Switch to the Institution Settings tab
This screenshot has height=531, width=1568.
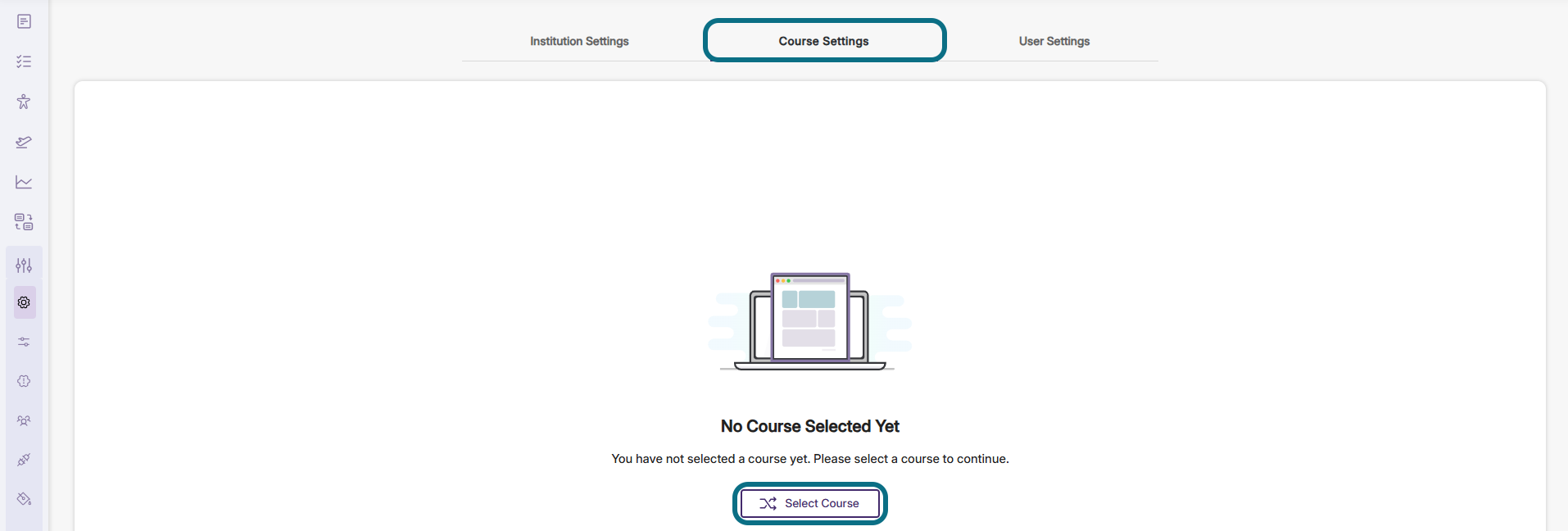(x=579, y=41)
